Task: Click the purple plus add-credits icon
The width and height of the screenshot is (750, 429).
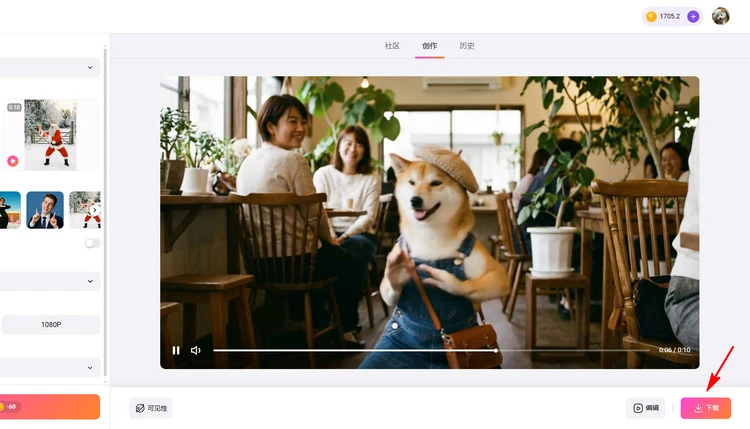Action: [693, 16]
